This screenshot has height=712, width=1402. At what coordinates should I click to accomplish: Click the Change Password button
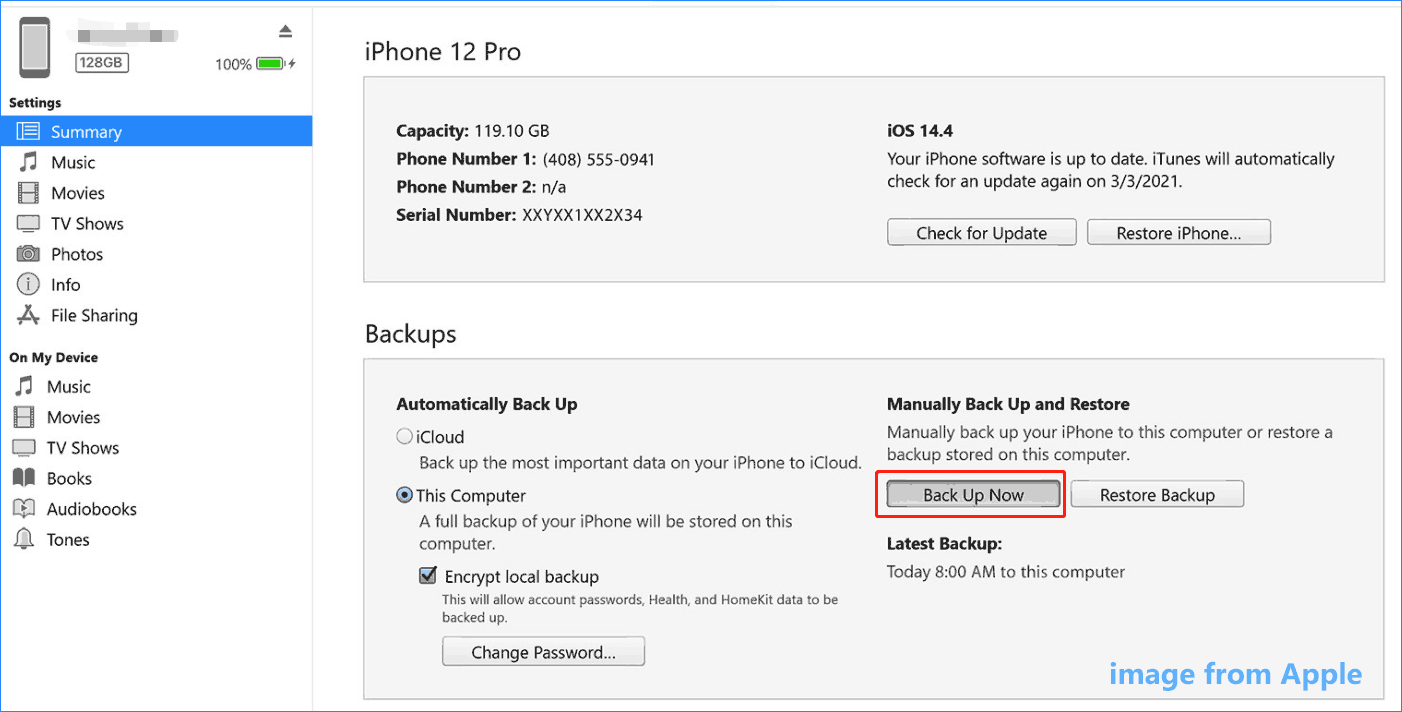(543, 652)
